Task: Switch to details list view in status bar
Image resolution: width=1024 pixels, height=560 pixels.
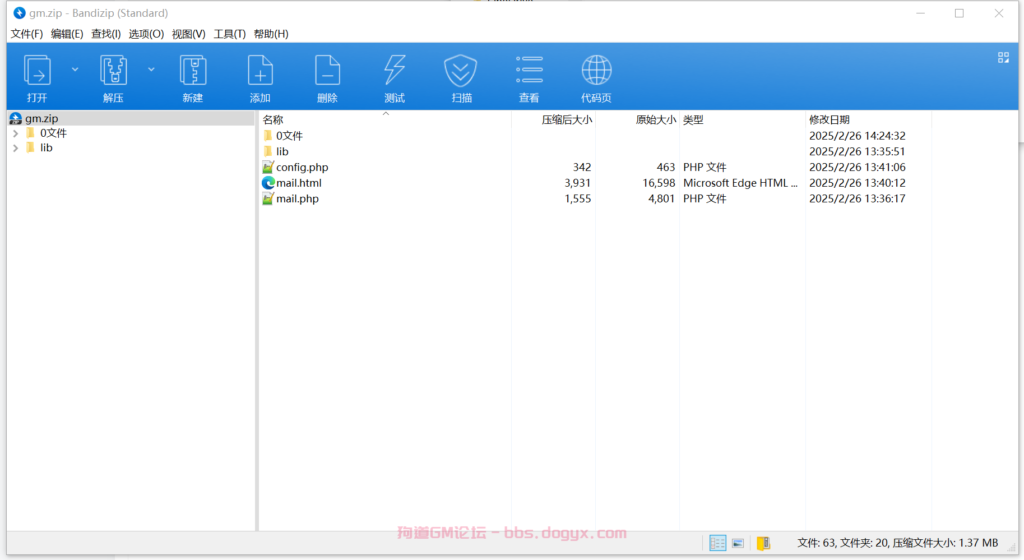Action: (717, 543)
